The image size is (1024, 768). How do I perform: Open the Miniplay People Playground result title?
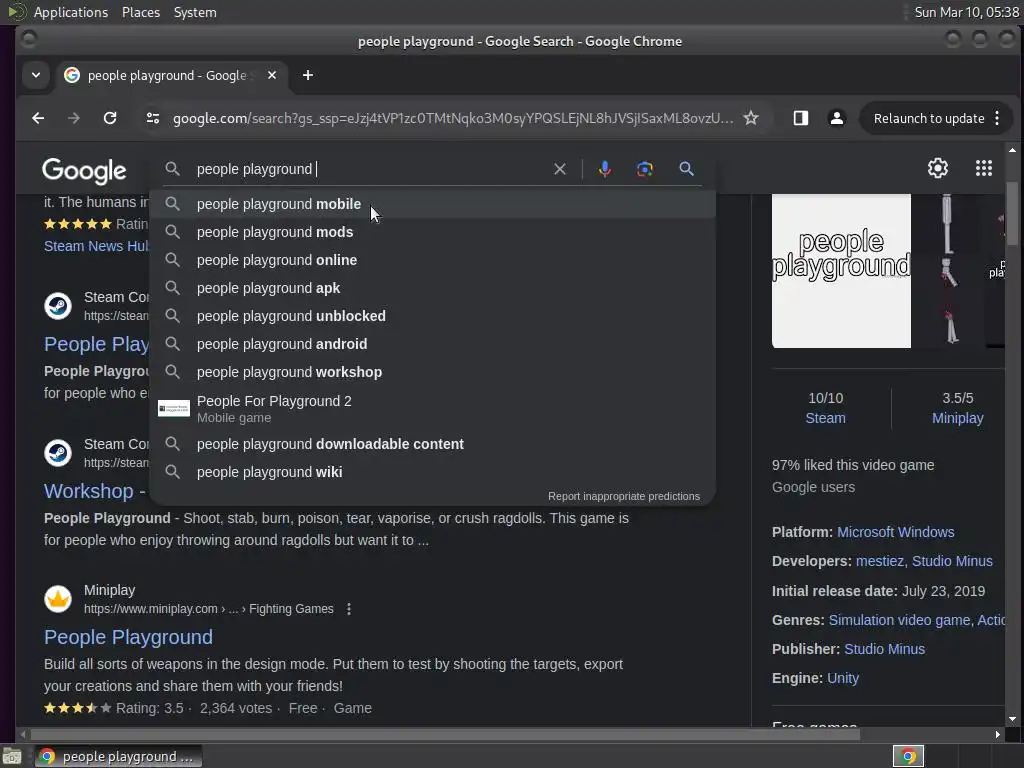(x=128, y=637)
